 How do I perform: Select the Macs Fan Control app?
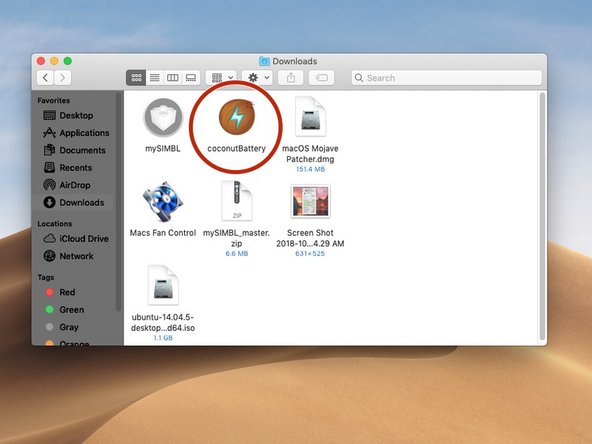coord(163,201)
